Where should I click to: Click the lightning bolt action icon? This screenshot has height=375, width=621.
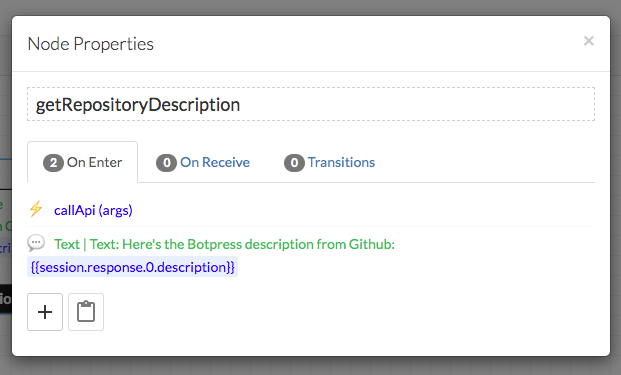(x=36, y=209)
